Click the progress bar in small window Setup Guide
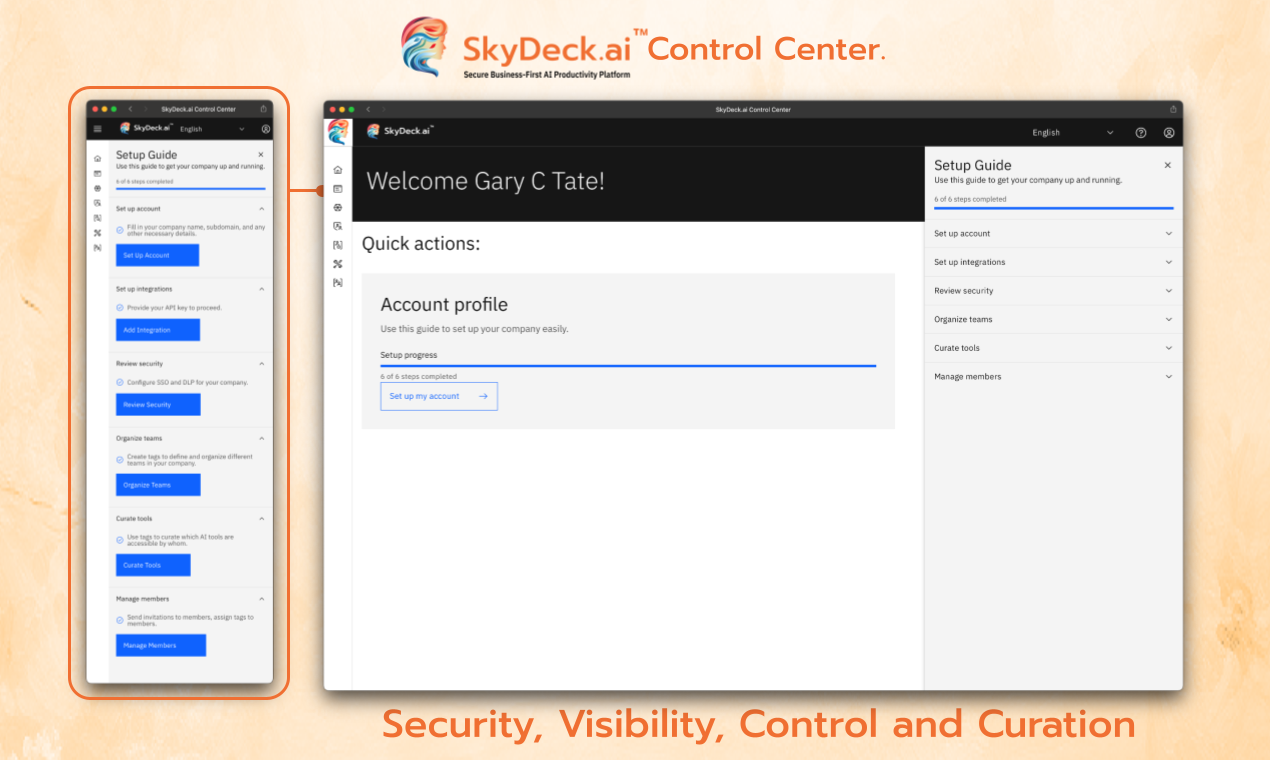The height and width of the screenshot is (760, 1270). click(x=191, y=188)
